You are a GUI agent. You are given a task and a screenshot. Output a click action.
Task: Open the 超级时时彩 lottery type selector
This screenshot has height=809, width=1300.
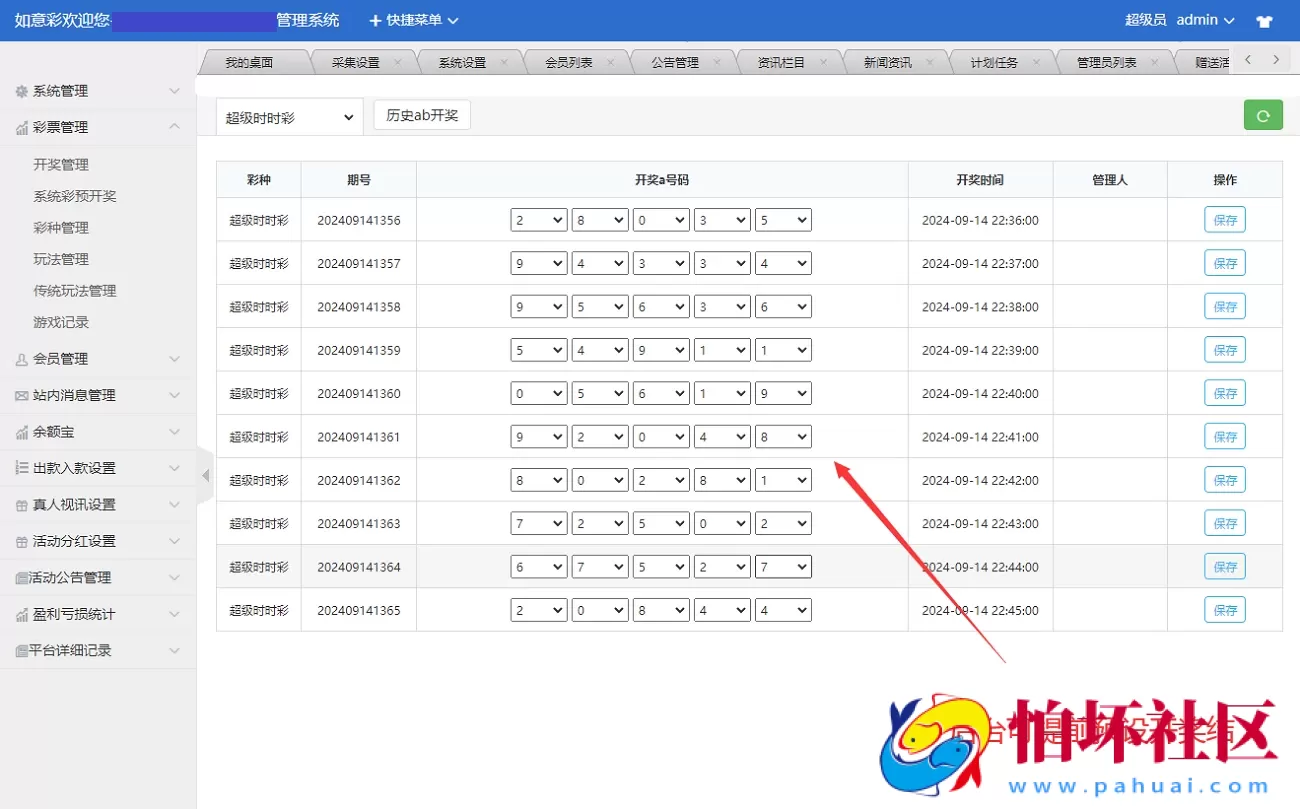(x=288, y=115)
